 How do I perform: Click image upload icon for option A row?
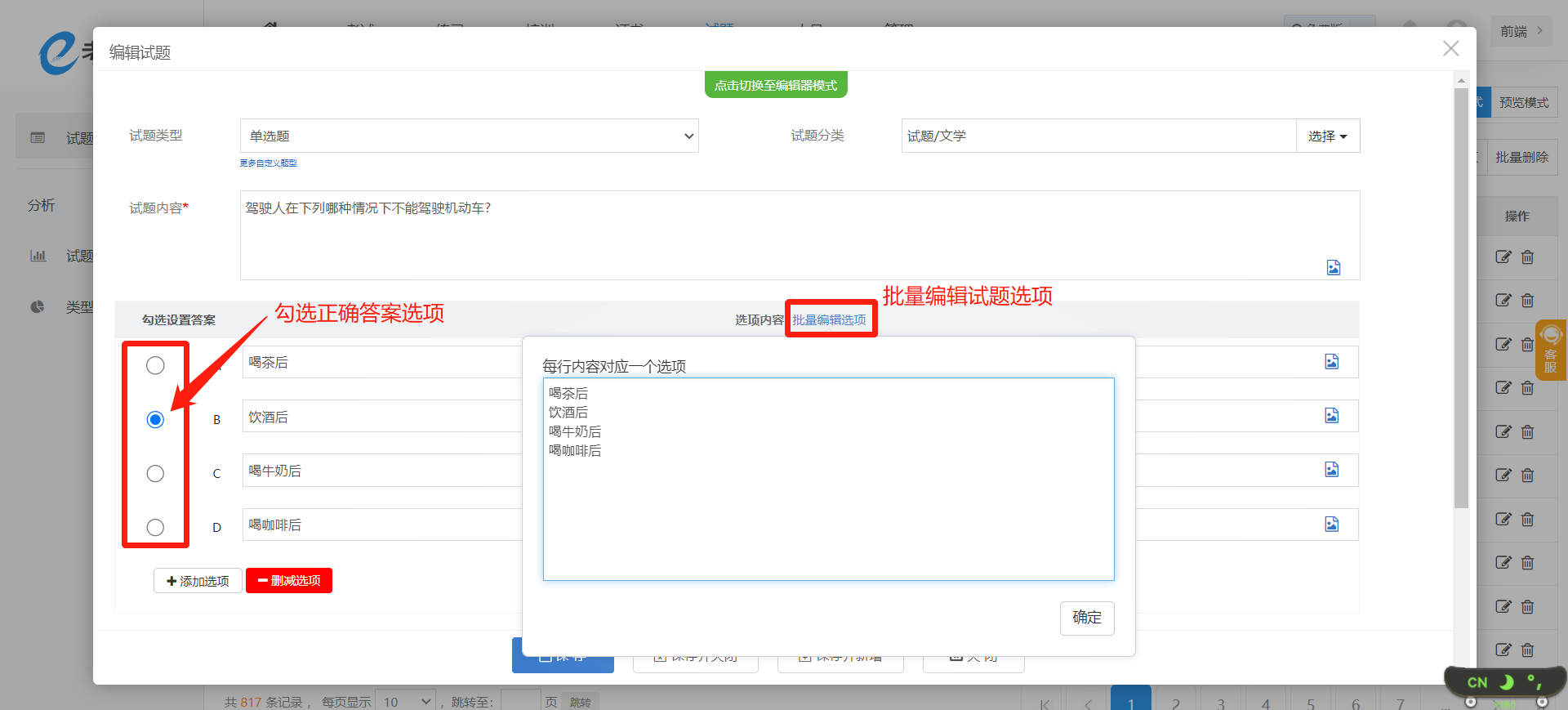click(x=1331, y=362)
